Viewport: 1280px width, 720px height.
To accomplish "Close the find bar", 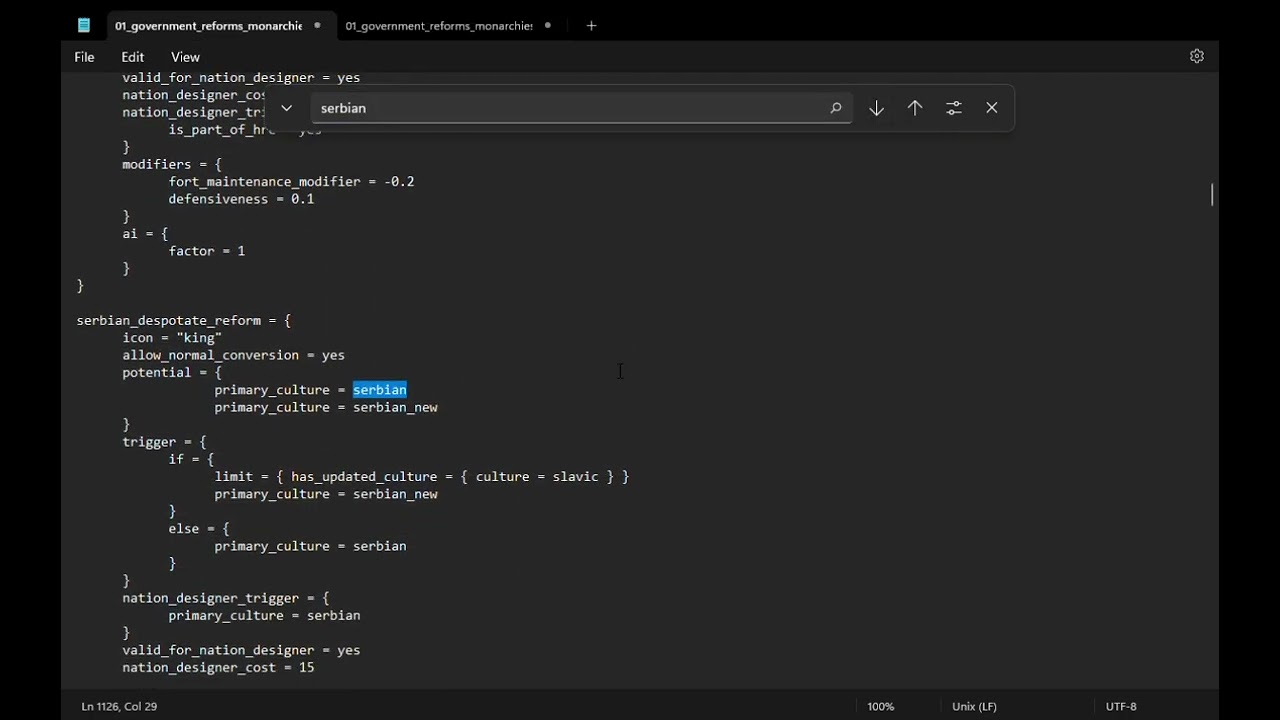I will (x=992, y=108).
